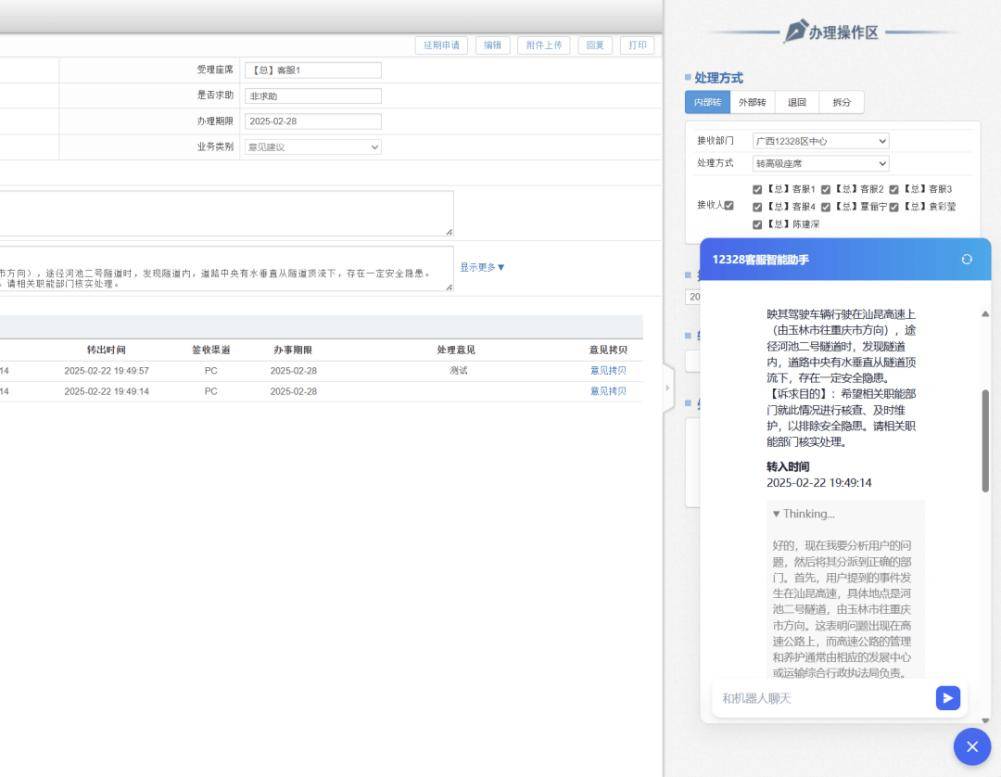Click the chat panel scrollbar thumb

(x=986, y=440)
